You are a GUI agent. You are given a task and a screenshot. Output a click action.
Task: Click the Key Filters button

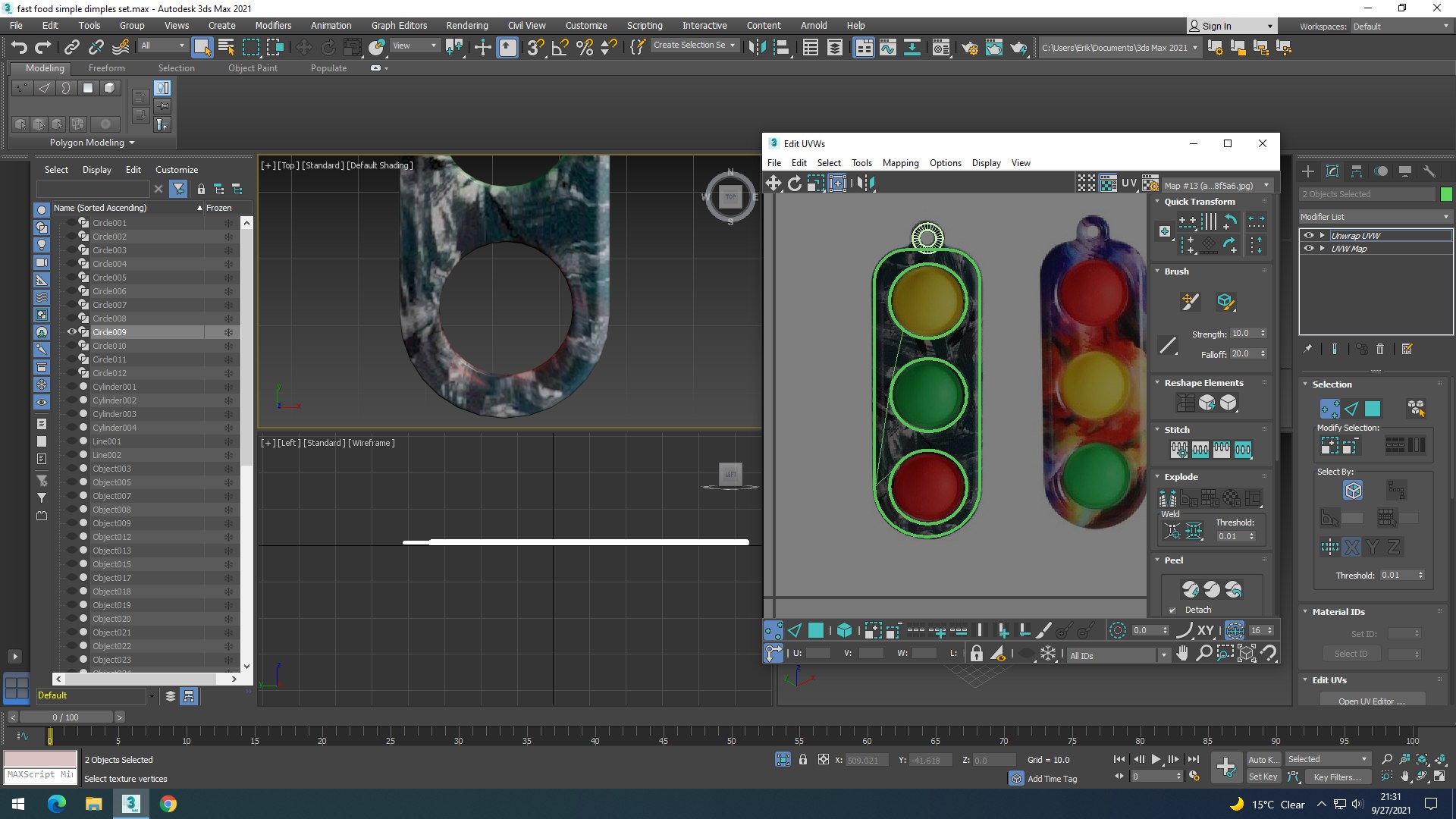click(1337, 777)
